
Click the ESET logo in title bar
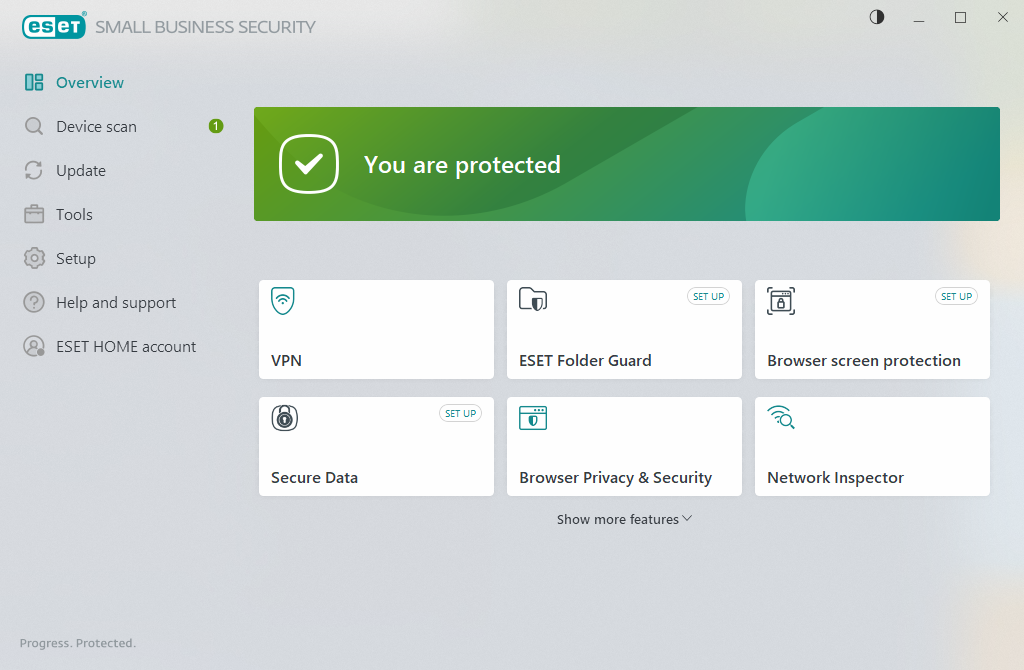54,27
